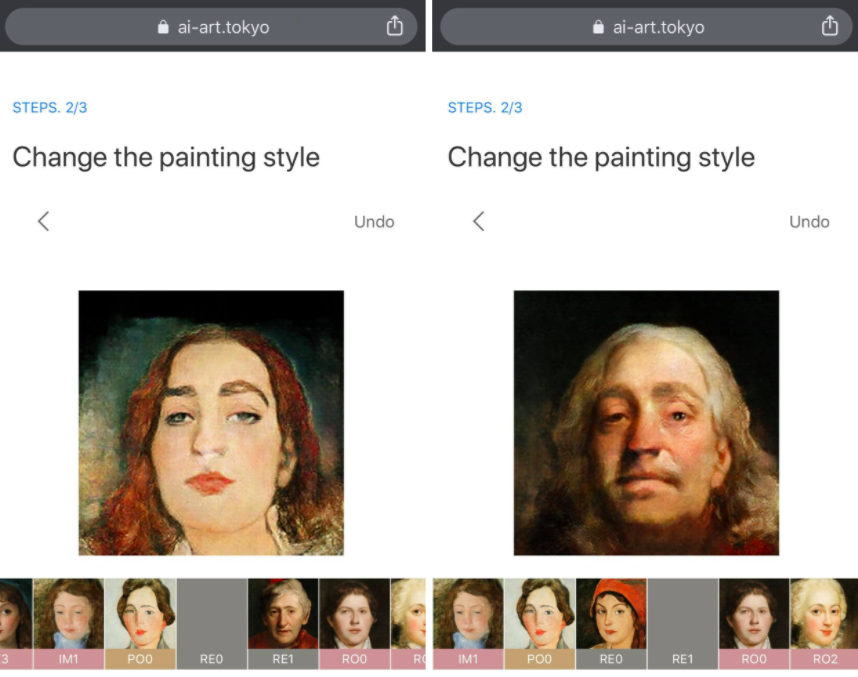Click the 'Change the painting style' heading on the right

pyautogui.click(x=601, y=158)
